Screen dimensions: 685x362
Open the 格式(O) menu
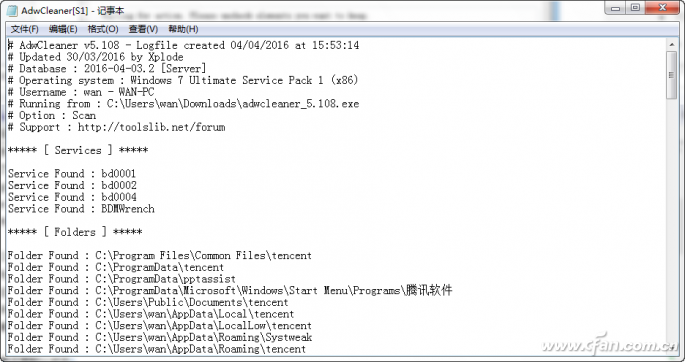point(103,29)
